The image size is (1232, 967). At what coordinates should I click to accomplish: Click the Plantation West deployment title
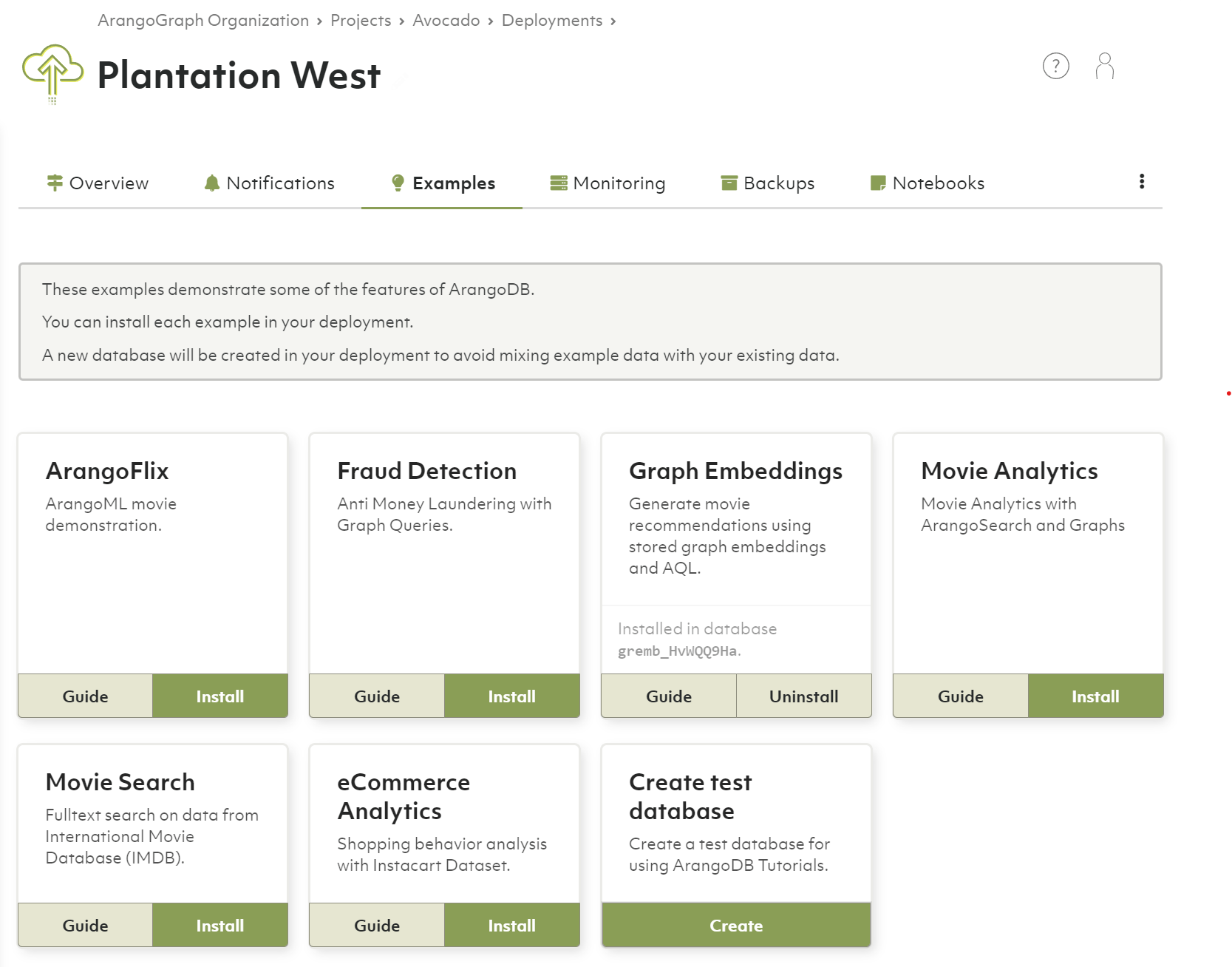(239, 75)
